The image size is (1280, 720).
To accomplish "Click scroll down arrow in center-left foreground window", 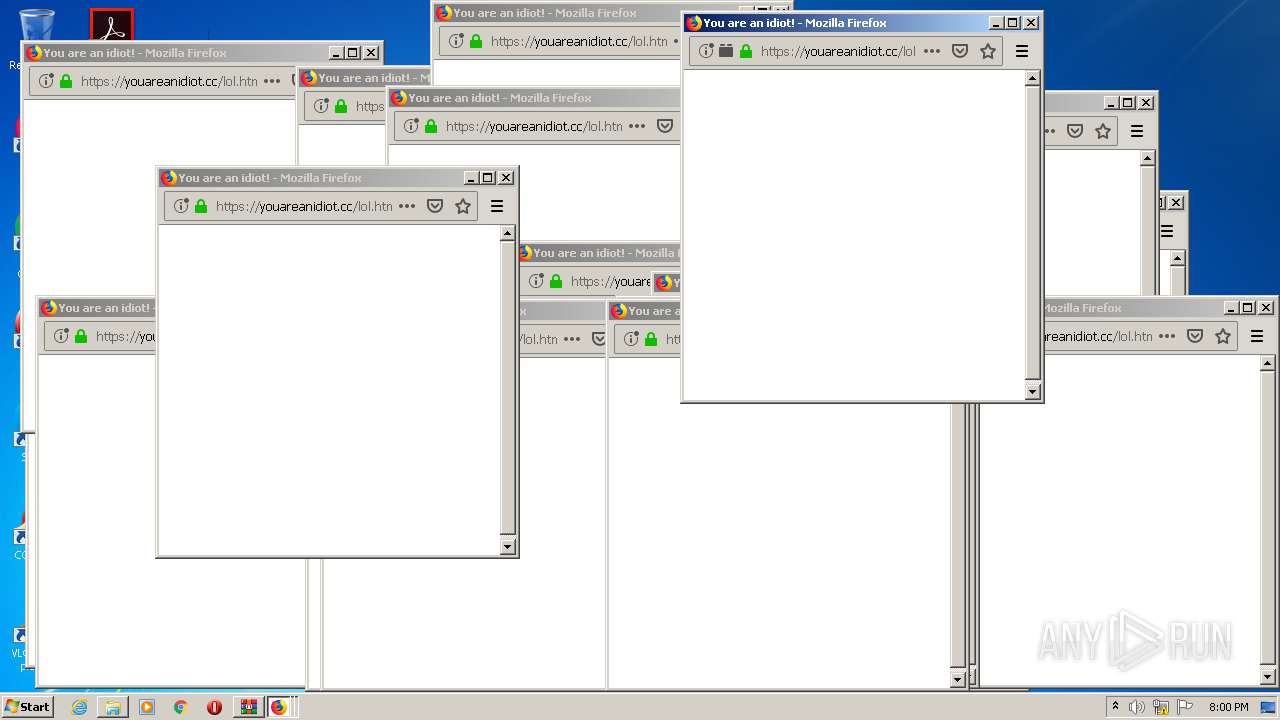I will (507, 547).
